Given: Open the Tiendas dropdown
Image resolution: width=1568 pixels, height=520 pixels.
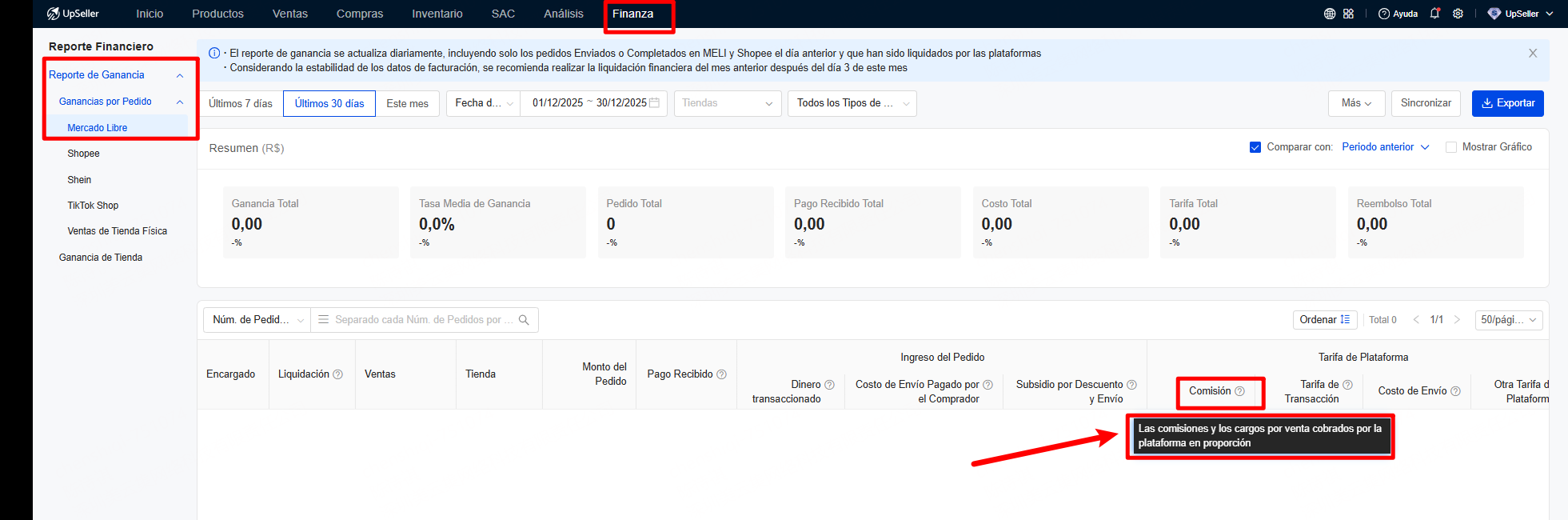Looking at the screenshot, I should [727, 103].
